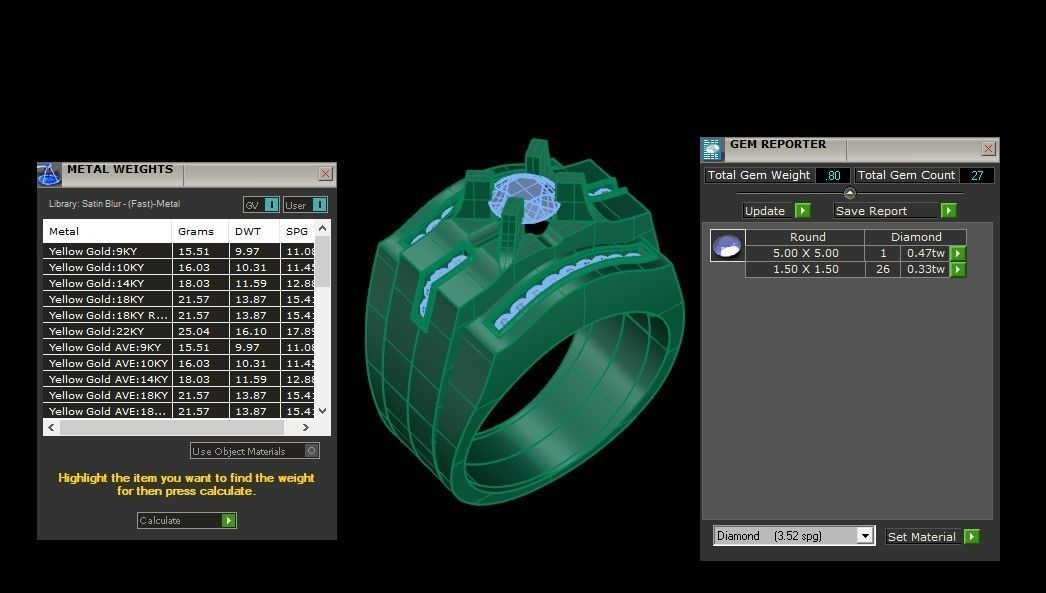Image resolution: width=1046 pixels, height=593 pixels.
Task: Click the metal list right scroll arrow
Action: 306,428
